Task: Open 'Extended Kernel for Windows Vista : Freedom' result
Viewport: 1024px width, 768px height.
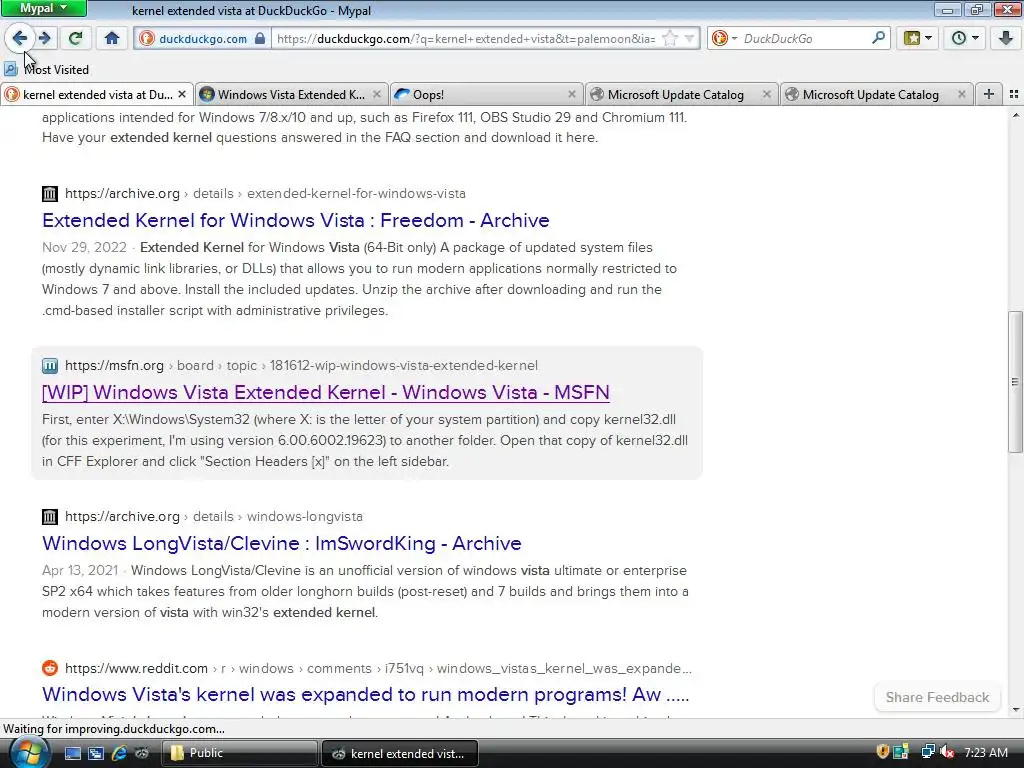Action: click(295, 220)
